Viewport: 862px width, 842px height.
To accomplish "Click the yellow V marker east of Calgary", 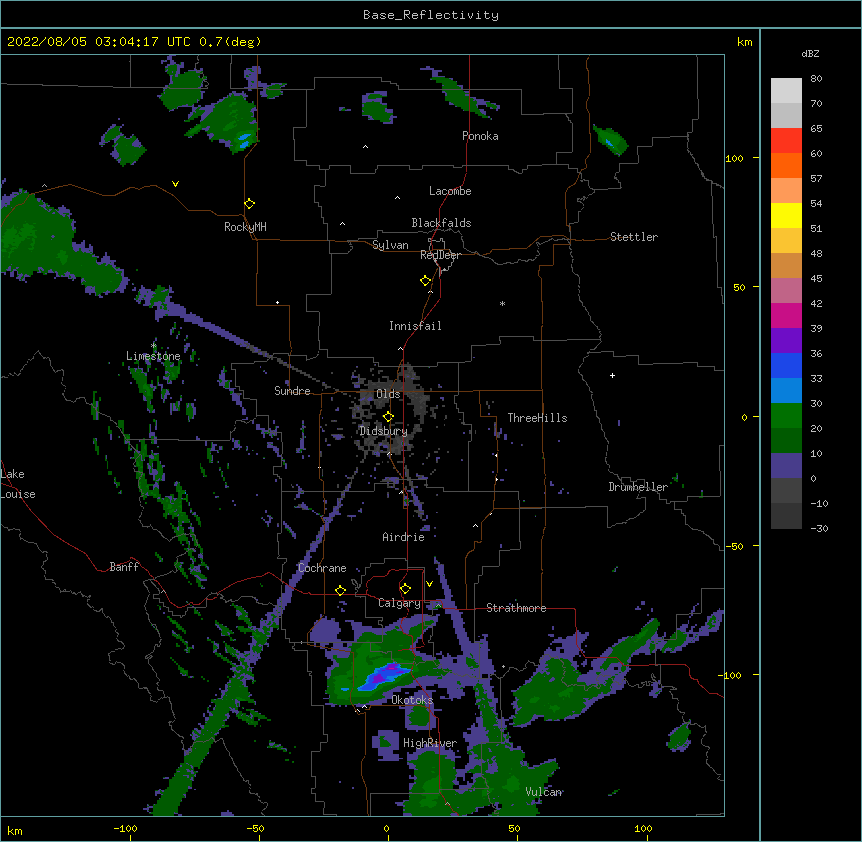I will 429,584.
